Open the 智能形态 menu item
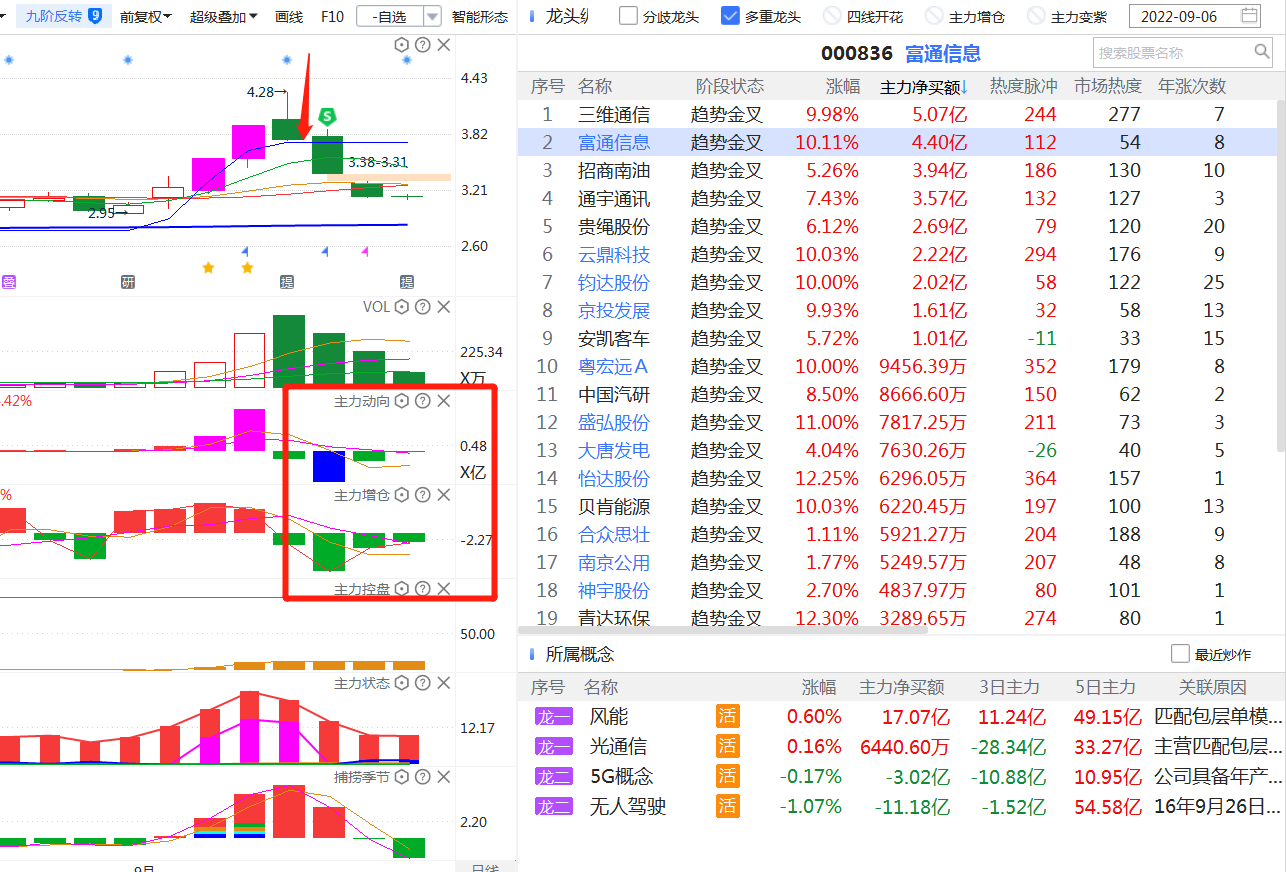The width and height of the screenshot is (1286, 872). 480,16
